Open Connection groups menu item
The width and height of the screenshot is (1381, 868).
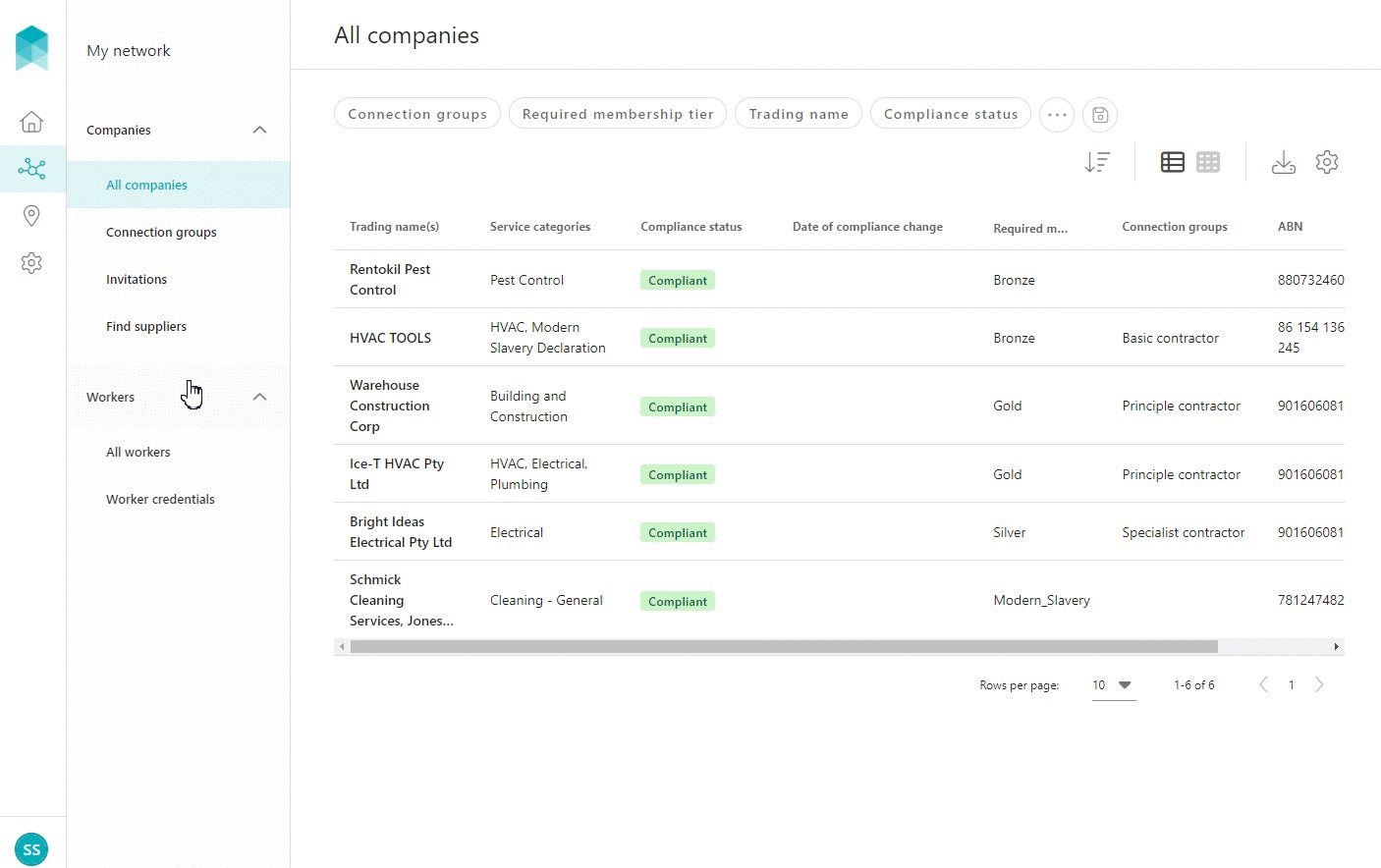pos(161,233)
